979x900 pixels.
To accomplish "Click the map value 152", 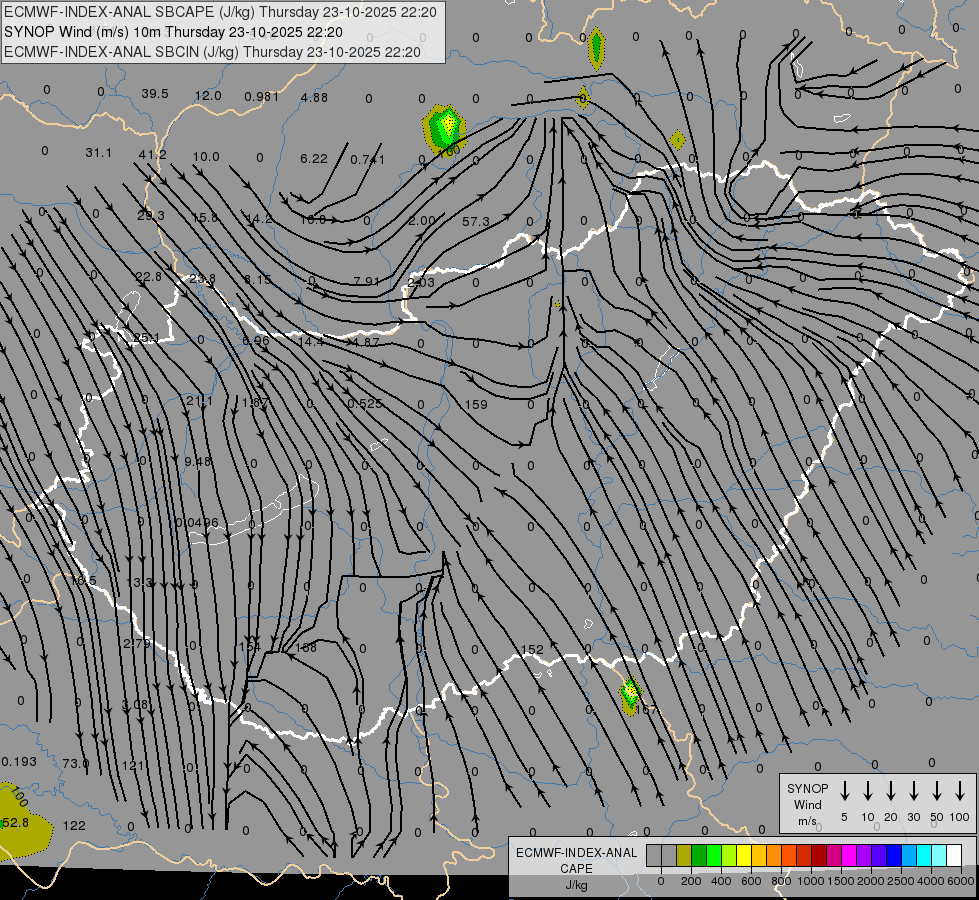I will tap(532, 650).
